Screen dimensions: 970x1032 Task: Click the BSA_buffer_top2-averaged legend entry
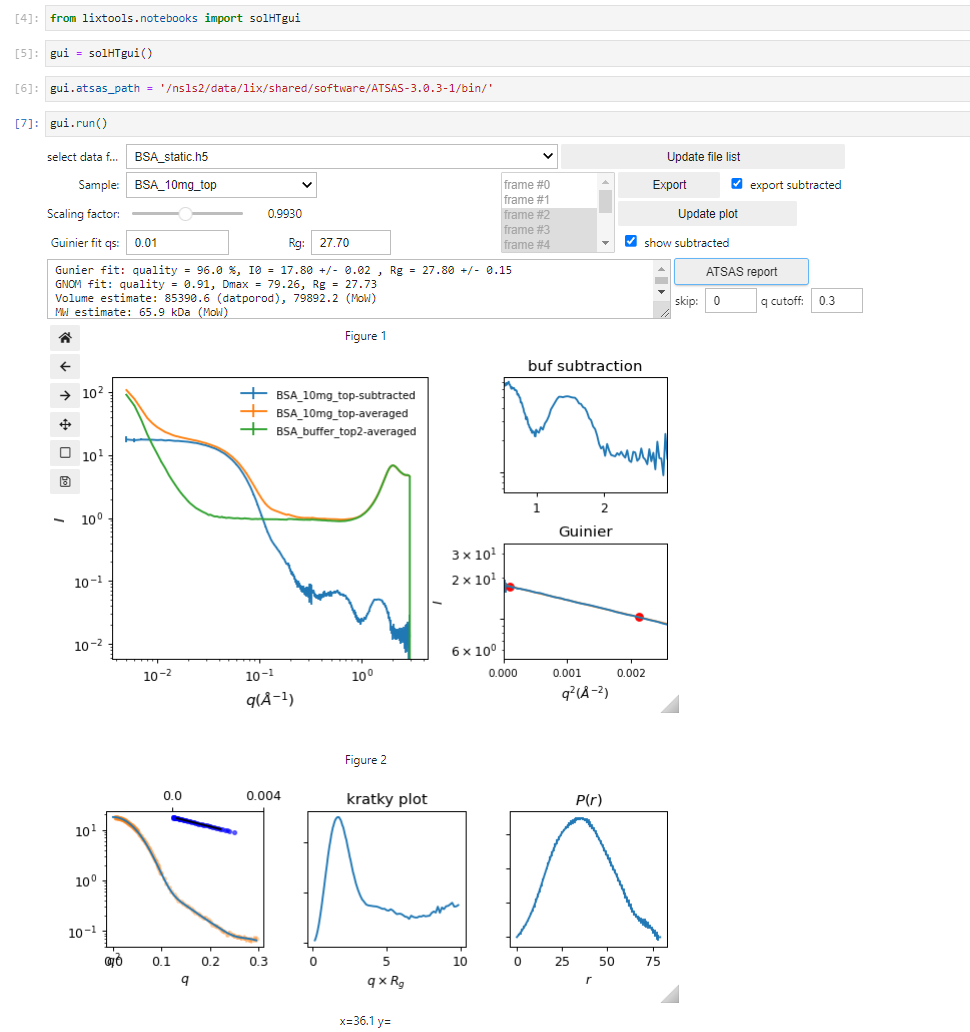click(x=328, y=431)
